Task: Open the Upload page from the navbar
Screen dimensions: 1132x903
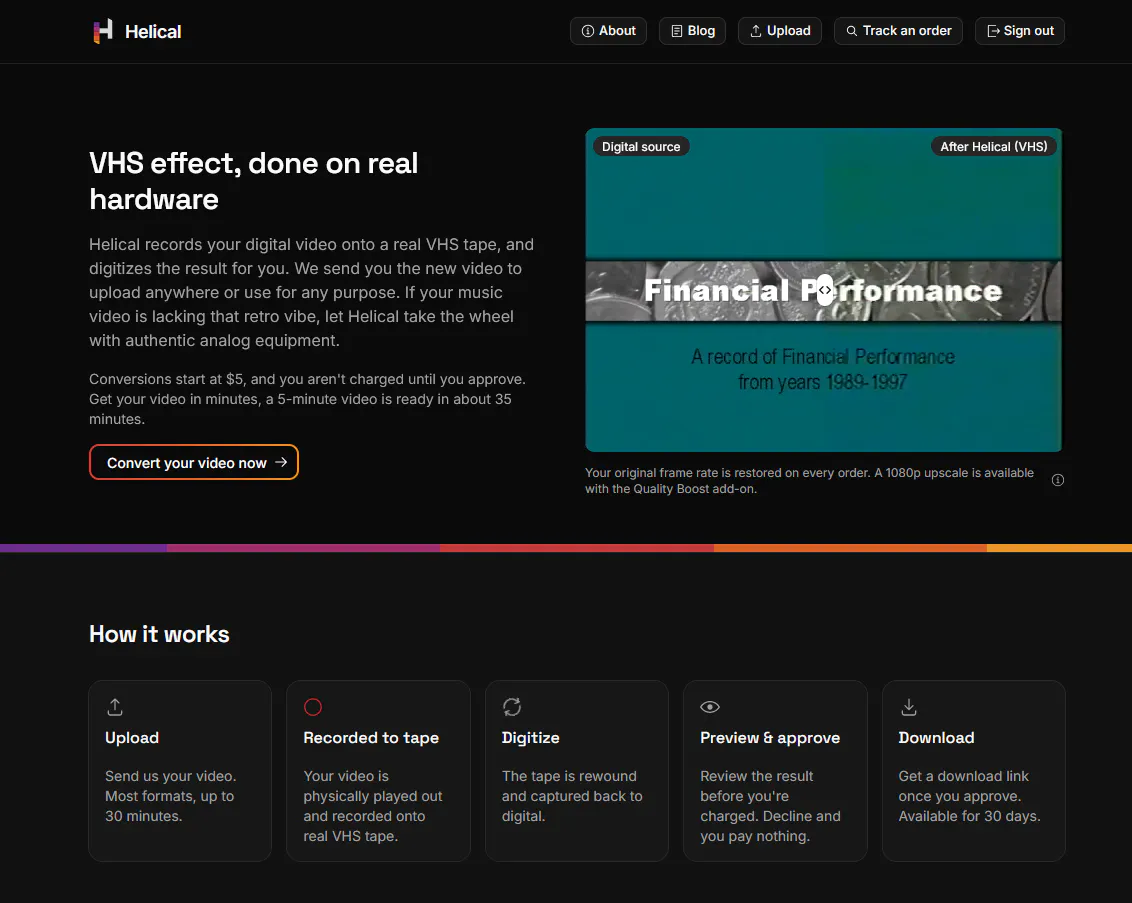Action: tap(780, 31)
